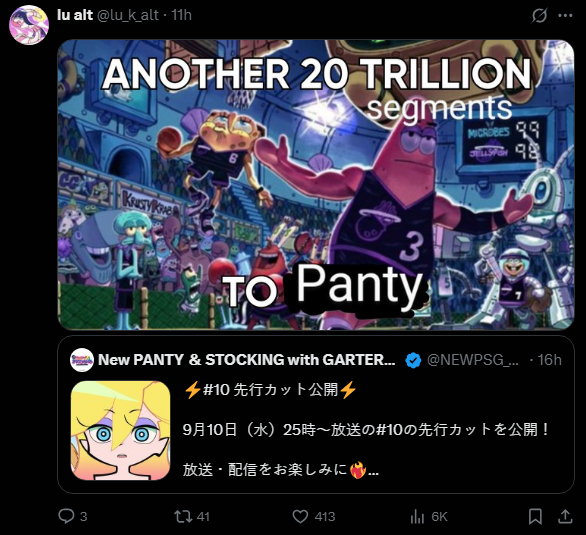Open the SpongeBob basketball meme image

click(316, 185)
